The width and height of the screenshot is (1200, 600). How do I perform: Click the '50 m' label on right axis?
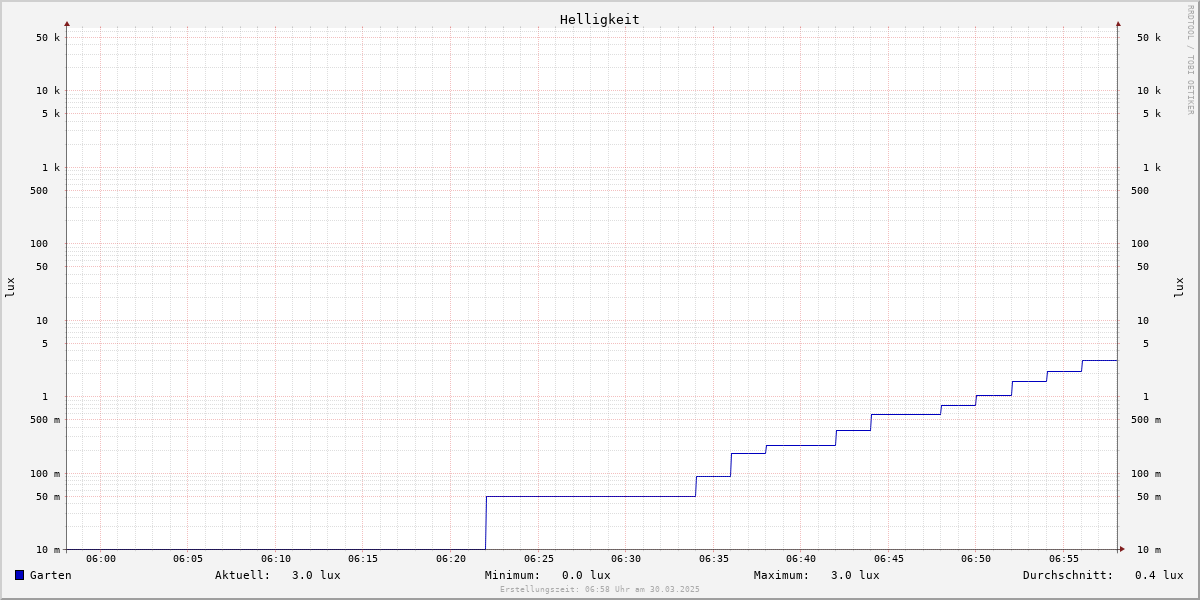coord(1149,497)
